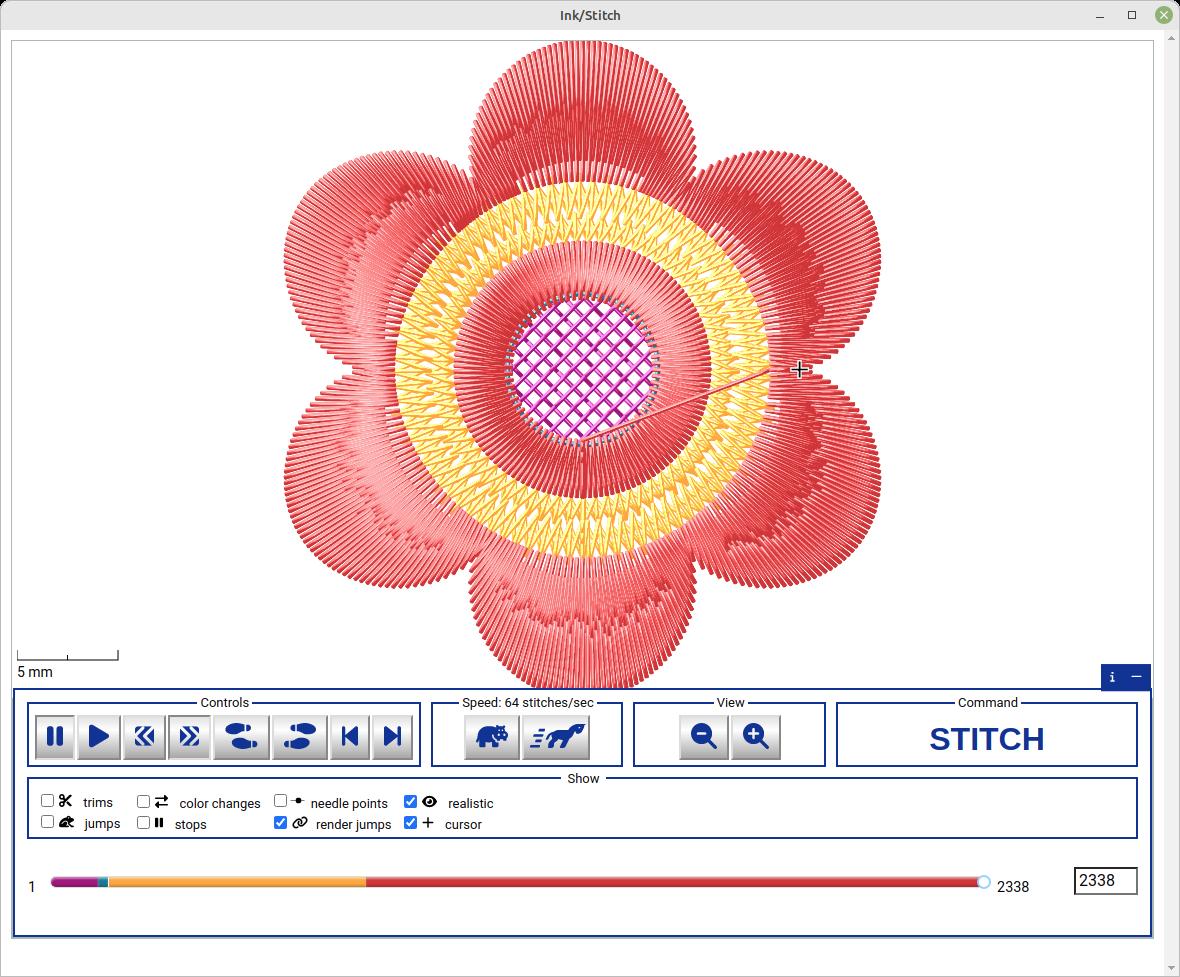The height and width of the screenshot is (977, 1180).
Task: Rewind to the beginning of the design
Action: click(144, 737)
